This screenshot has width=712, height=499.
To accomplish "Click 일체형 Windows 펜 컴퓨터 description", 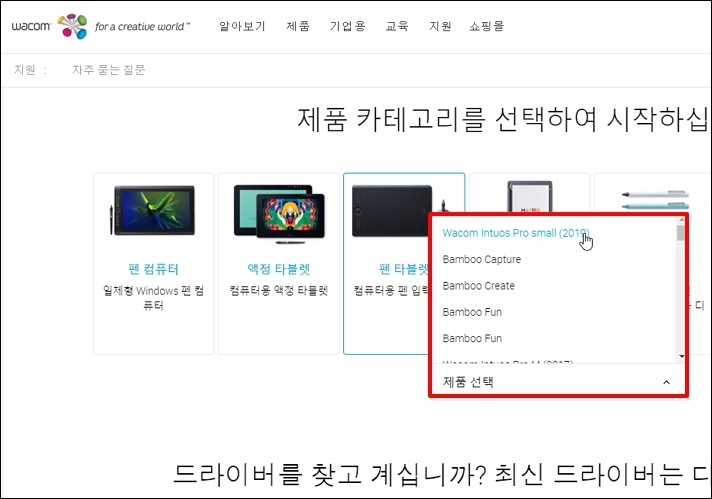I will click(153, 298).
